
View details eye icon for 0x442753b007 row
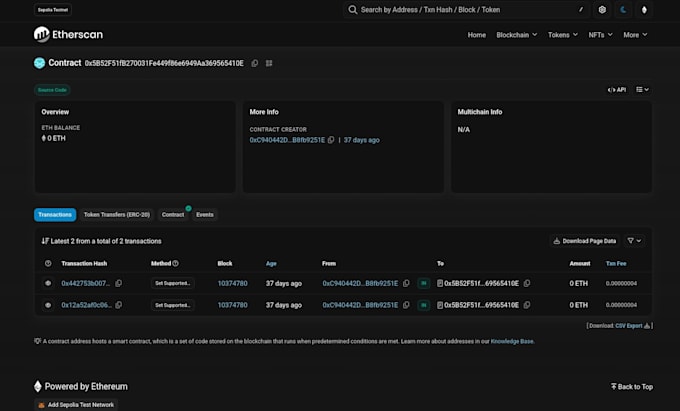click(x=48, y=283)
